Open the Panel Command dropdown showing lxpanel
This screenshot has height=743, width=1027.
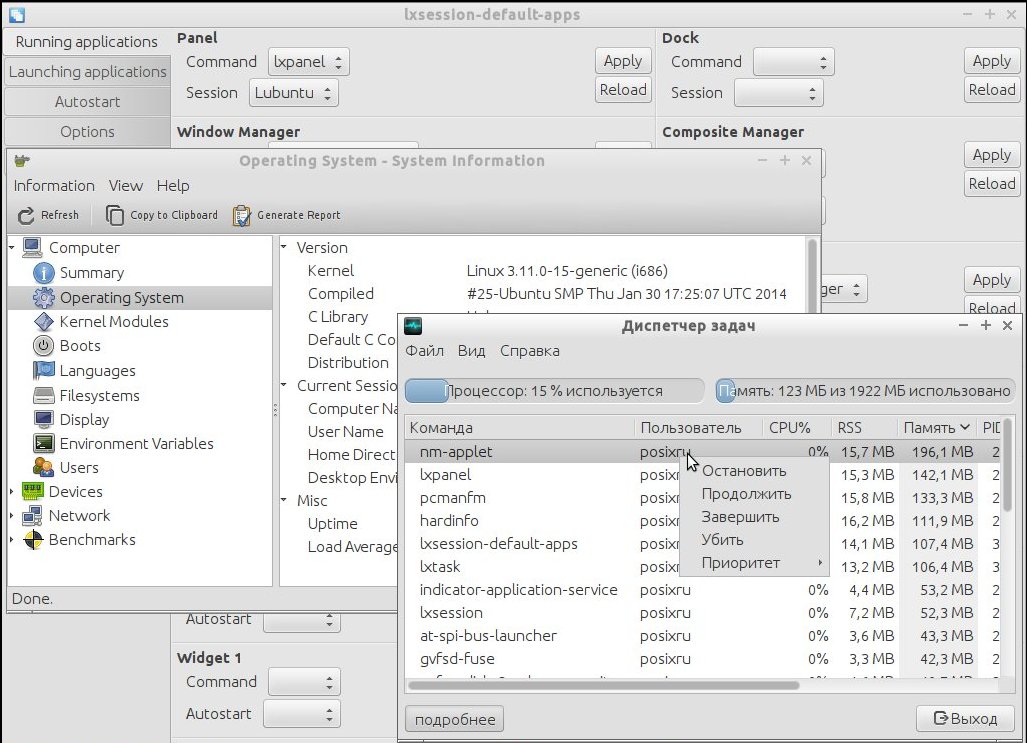tap(308, 62)
